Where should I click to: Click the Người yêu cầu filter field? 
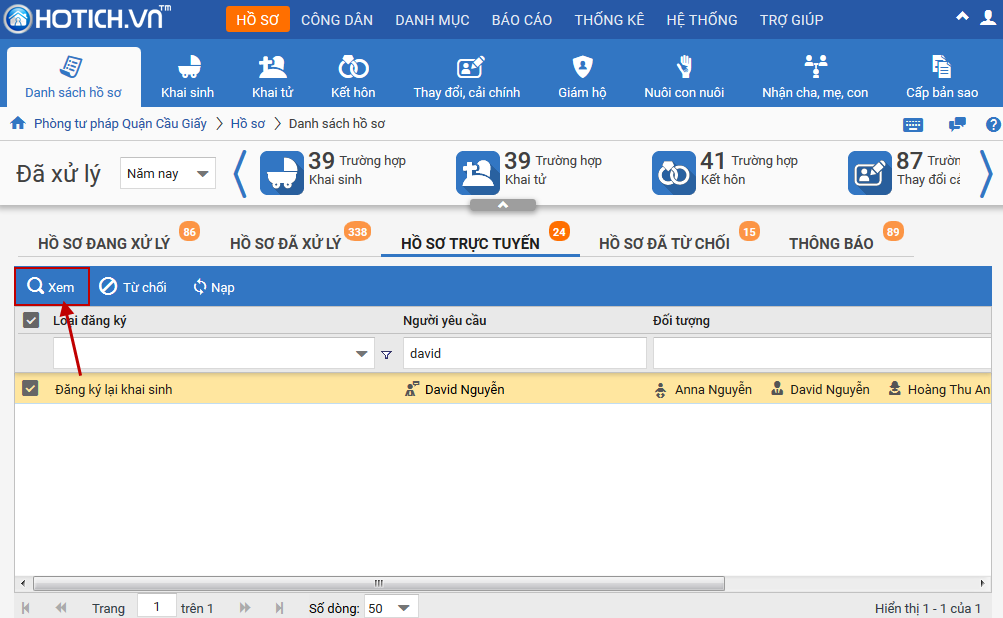pos(524,353)
